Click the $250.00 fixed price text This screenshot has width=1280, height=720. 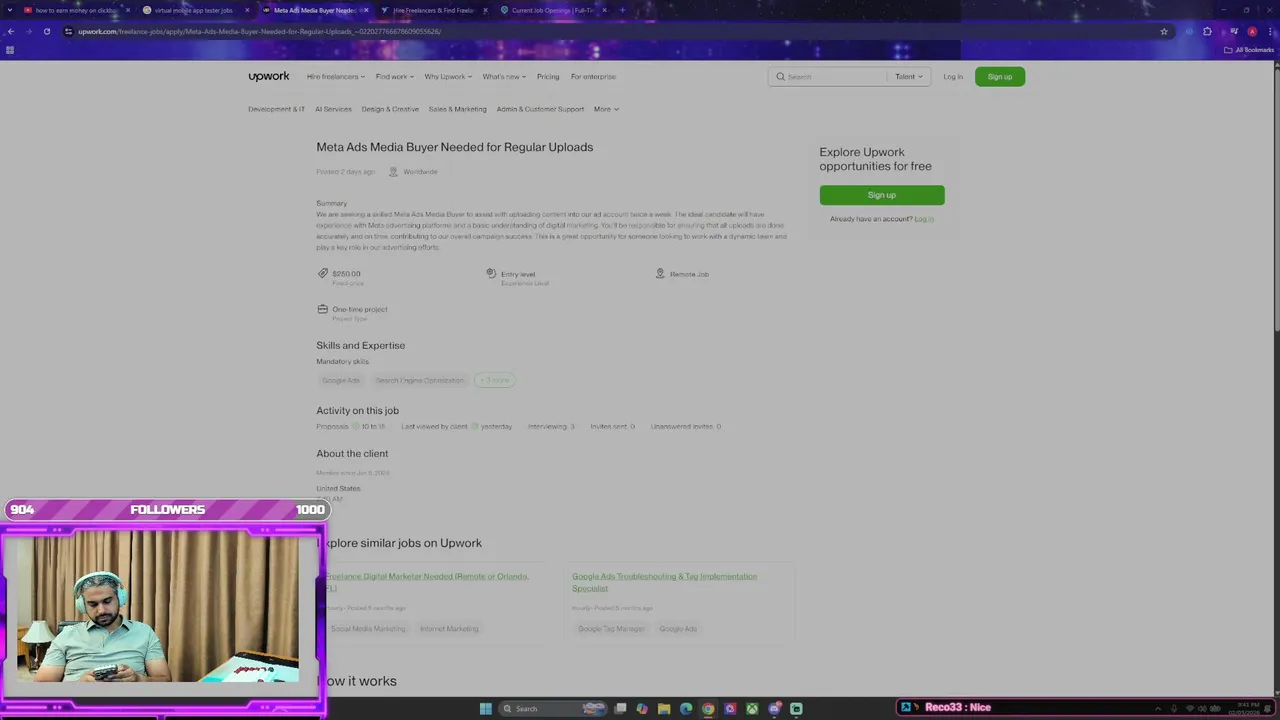pyautogui.click(x=346, y=274)
